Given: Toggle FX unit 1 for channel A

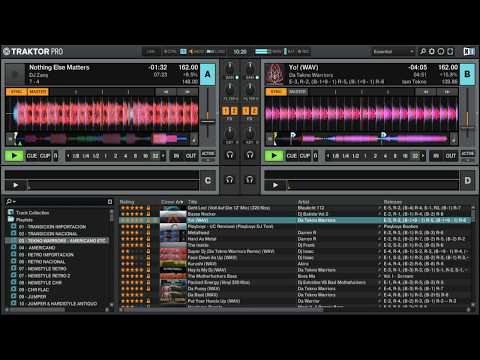Looking at the screenshot, I should coord(226,111).
